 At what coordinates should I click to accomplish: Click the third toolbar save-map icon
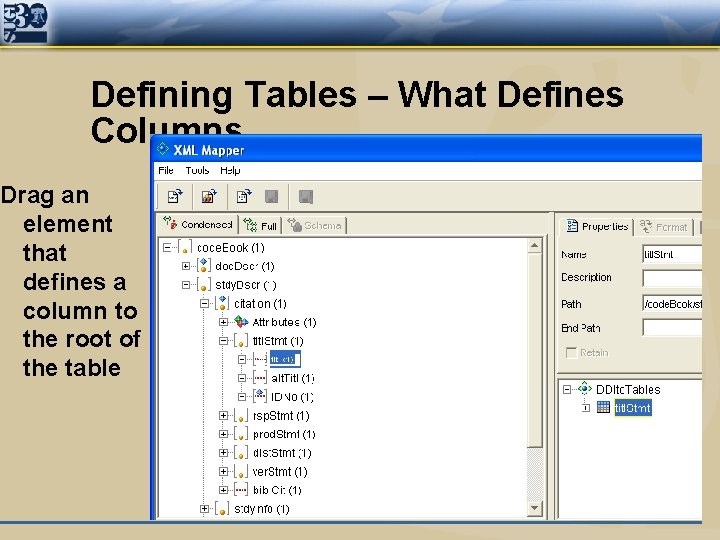(243, 197)
